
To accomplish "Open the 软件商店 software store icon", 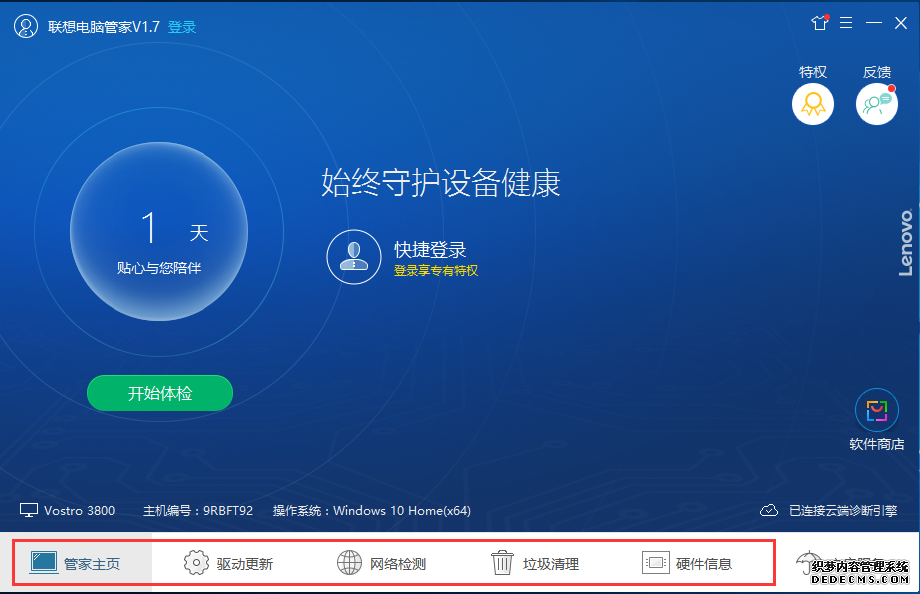I will (x=877, y=410).
